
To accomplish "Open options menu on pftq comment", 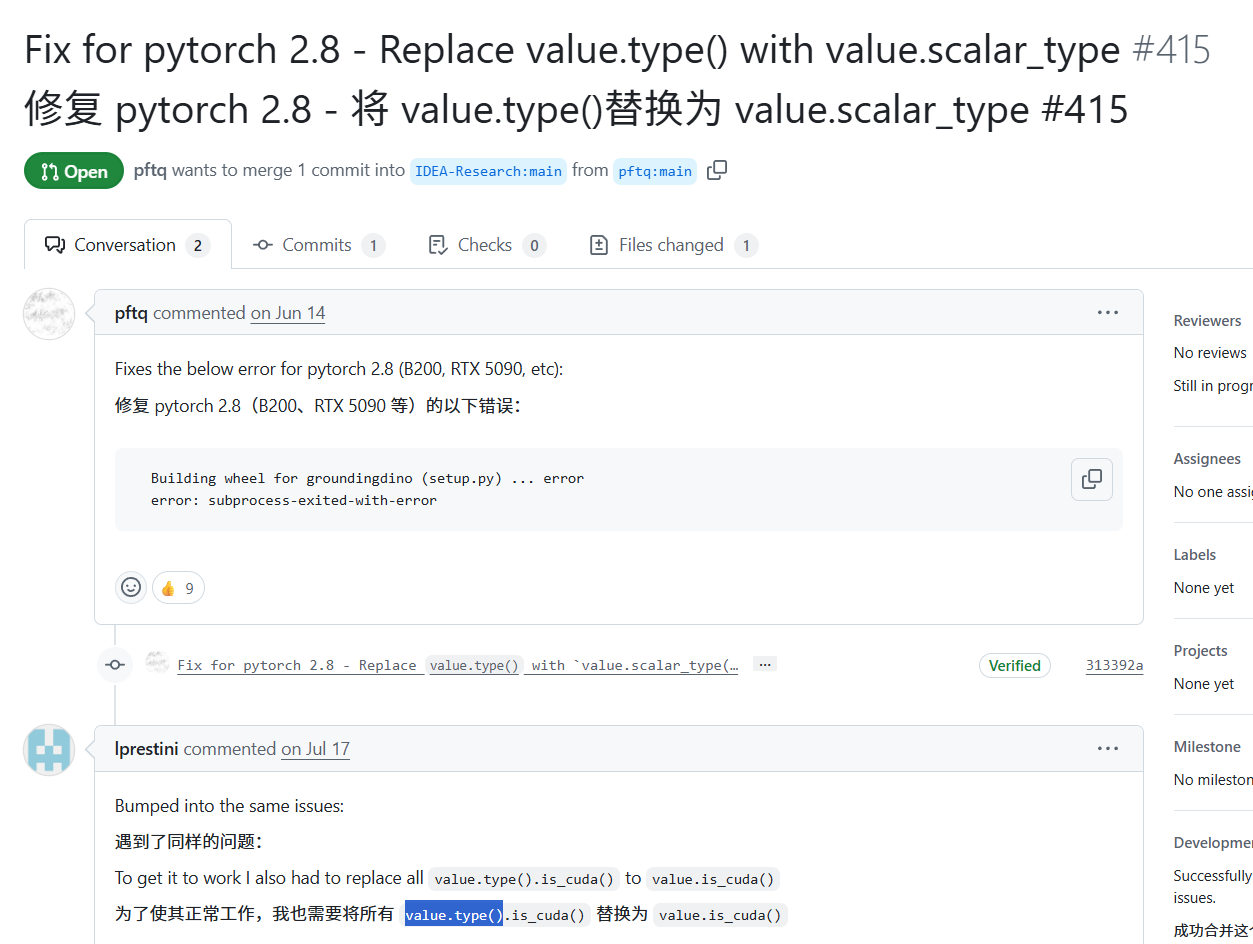I will pos(1107,313).
